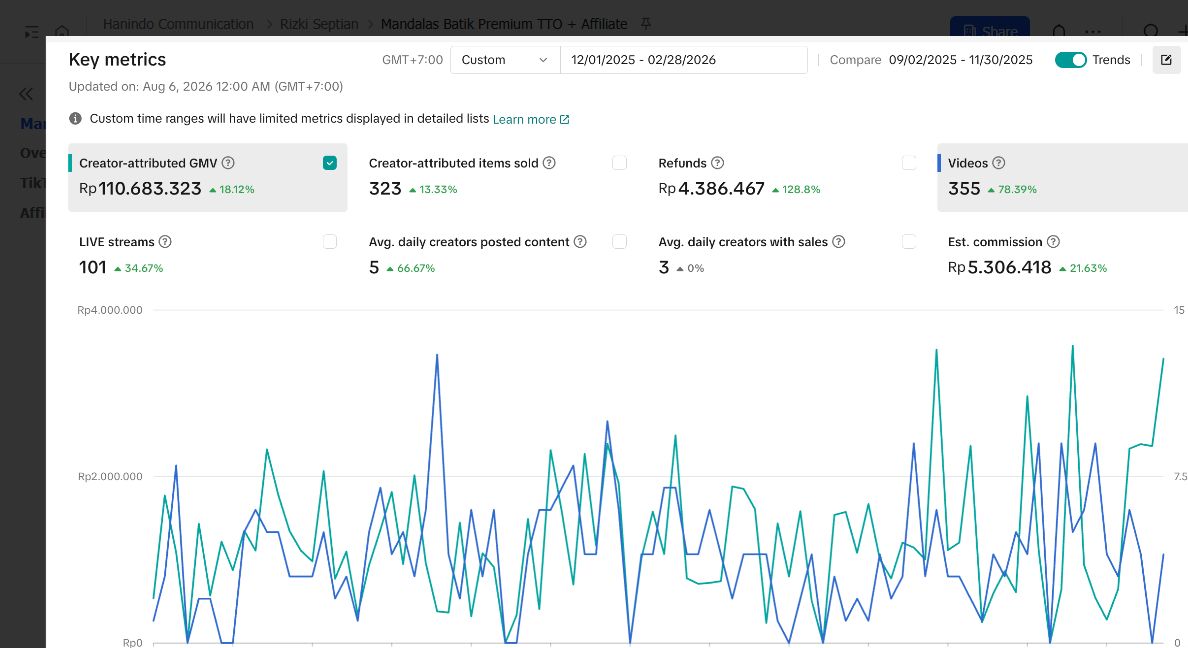The image size is (1188, 648).
Task: Check the Avg. daily creators with sales checkbox
Action: pyautogui.click(x=909, y=242)
